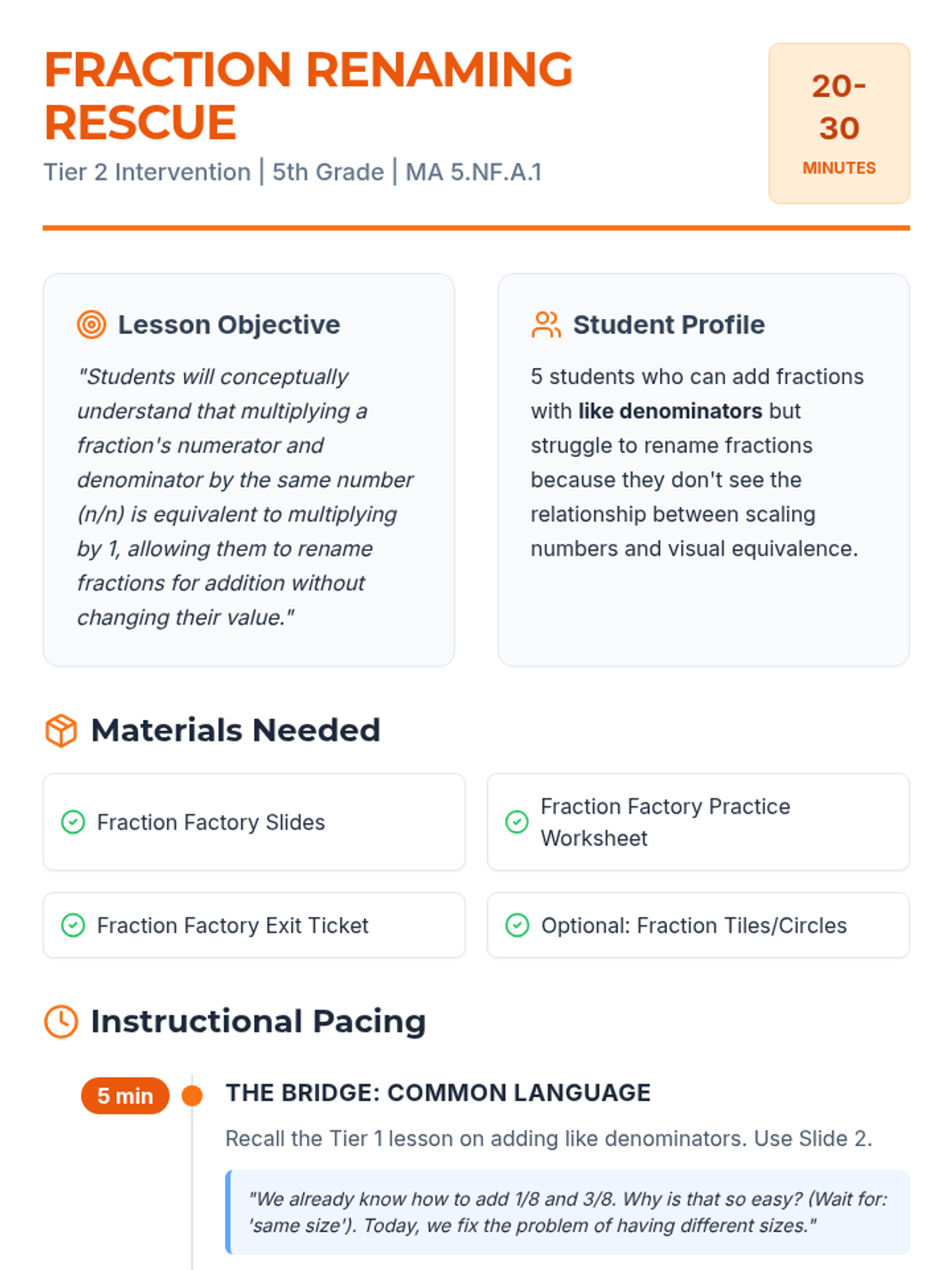Click the Bridge: Common Language heading

(x=438, y=1093)
